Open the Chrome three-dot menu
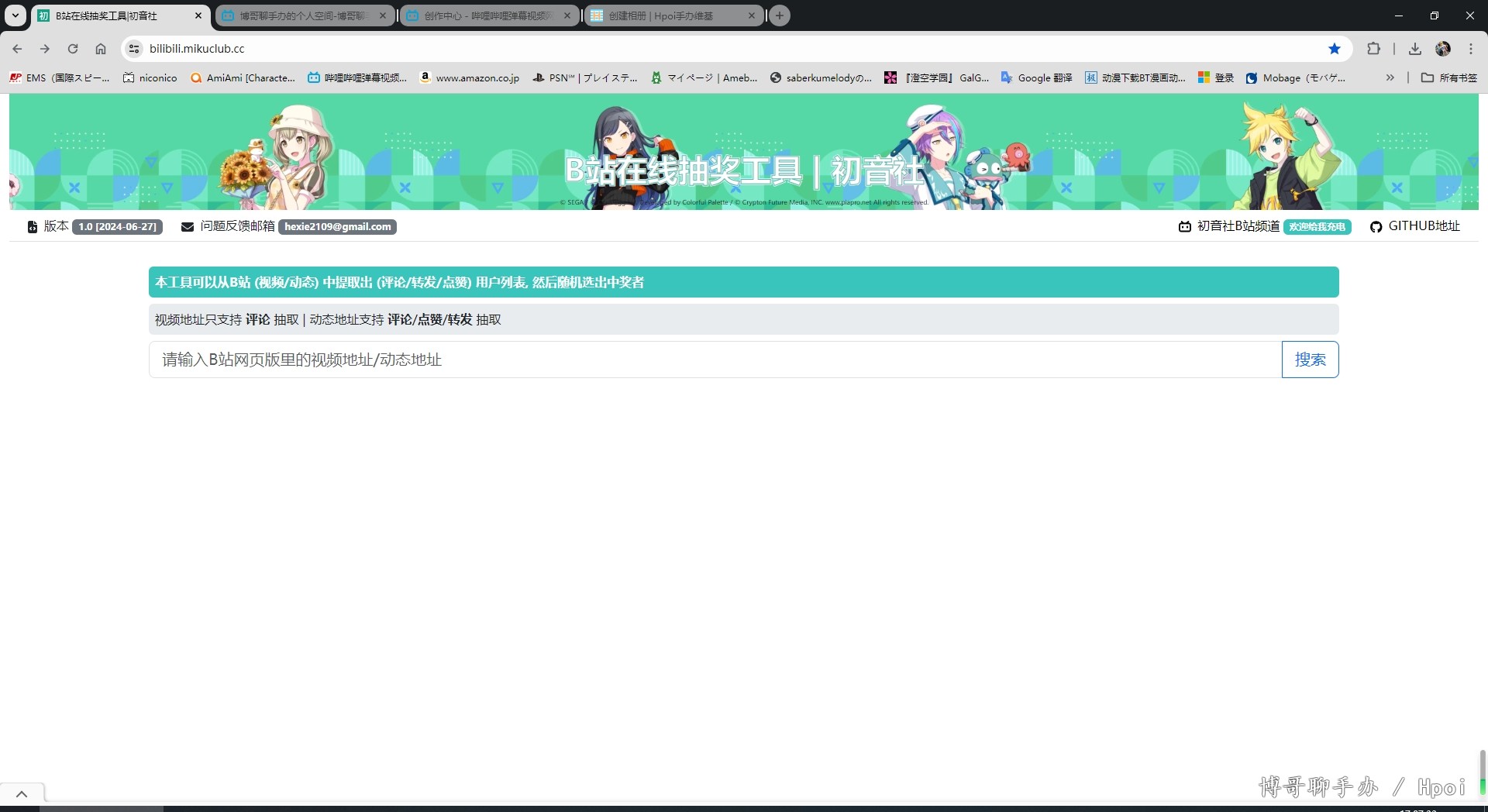This screenshot has width=1488, height=812. coord(1471,49)
